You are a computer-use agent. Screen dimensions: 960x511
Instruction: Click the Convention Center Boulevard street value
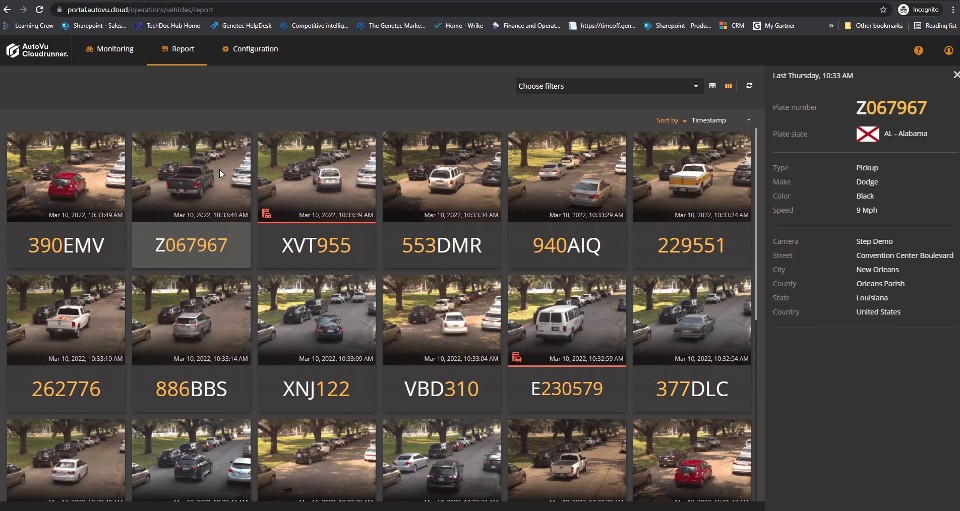tap(904, 255)
